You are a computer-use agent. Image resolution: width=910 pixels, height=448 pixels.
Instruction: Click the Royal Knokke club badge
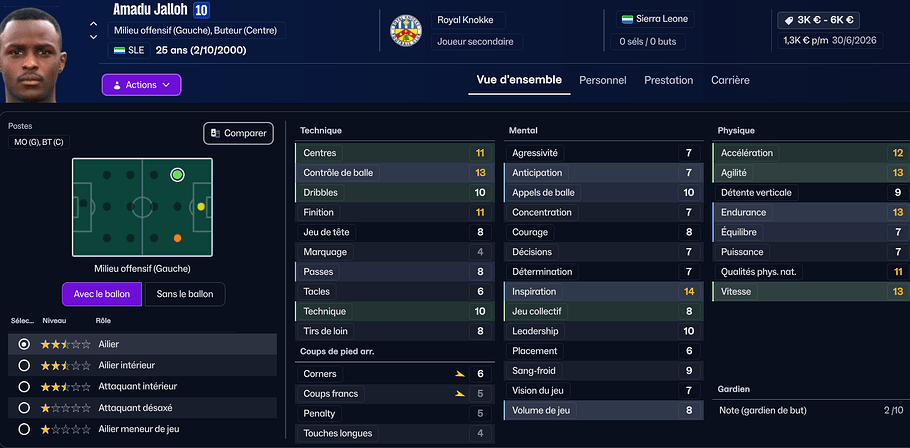point(405,32)
